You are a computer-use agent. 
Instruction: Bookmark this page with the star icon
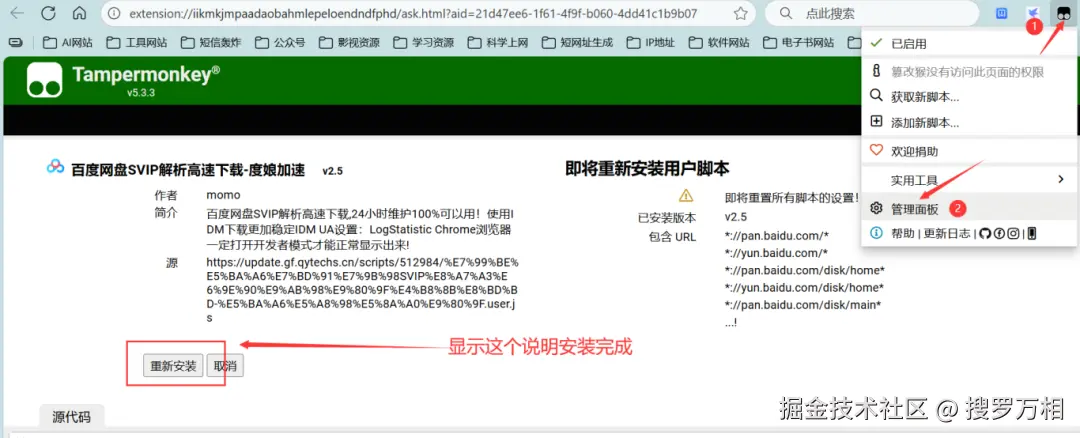coord(740,13)
